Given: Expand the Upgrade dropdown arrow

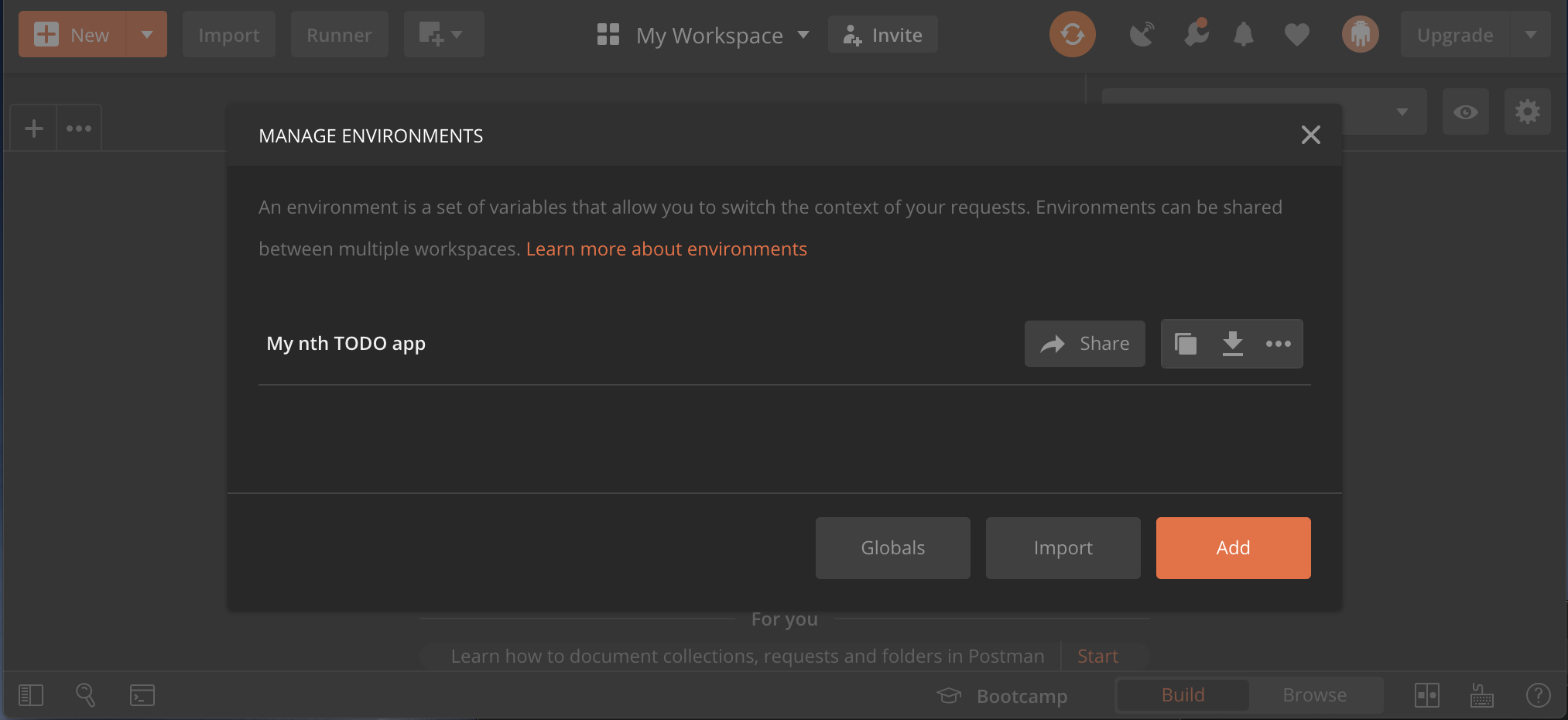Looking at the screenshot, I should (x=1530, y=35).
